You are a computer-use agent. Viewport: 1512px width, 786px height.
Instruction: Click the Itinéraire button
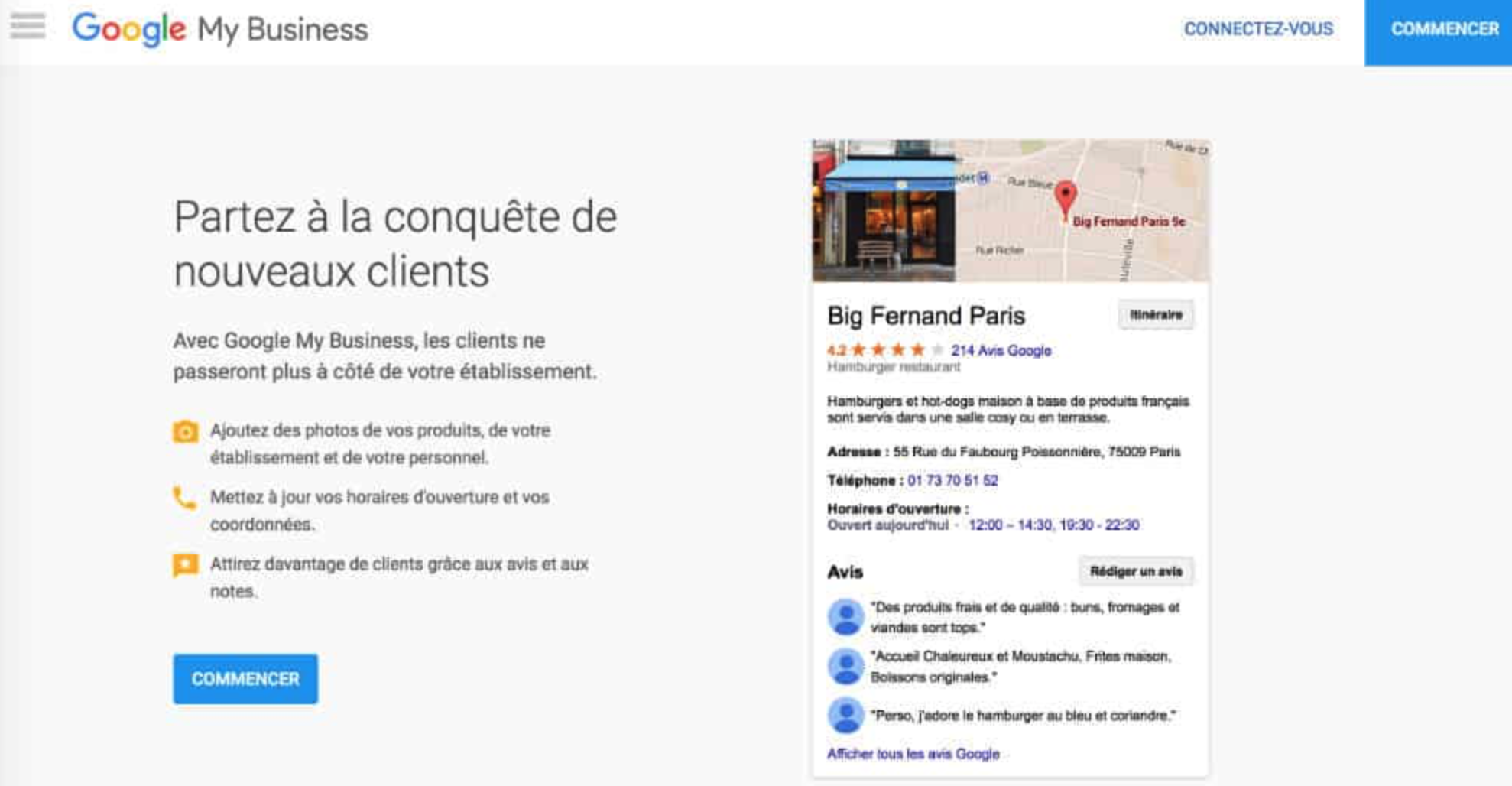pyautogui.click(x=1156, y=315)
